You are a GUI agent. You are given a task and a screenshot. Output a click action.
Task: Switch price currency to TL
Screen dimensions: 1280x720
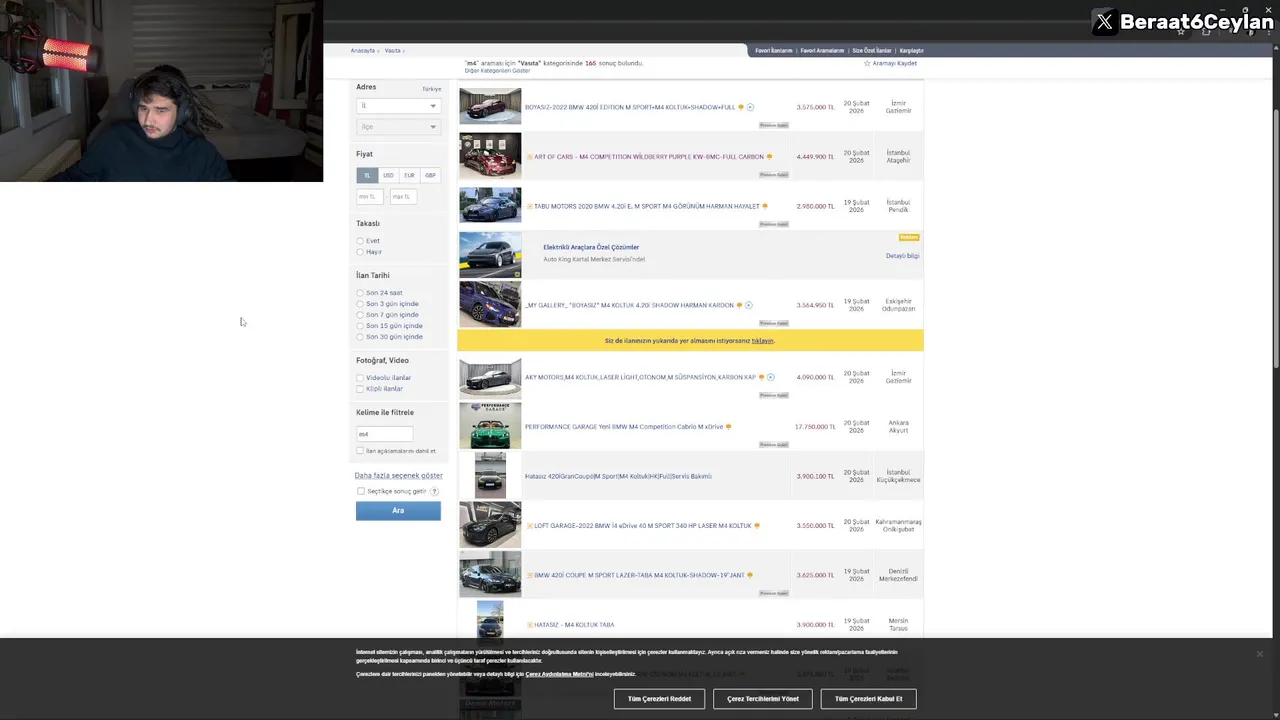point(367,175)
